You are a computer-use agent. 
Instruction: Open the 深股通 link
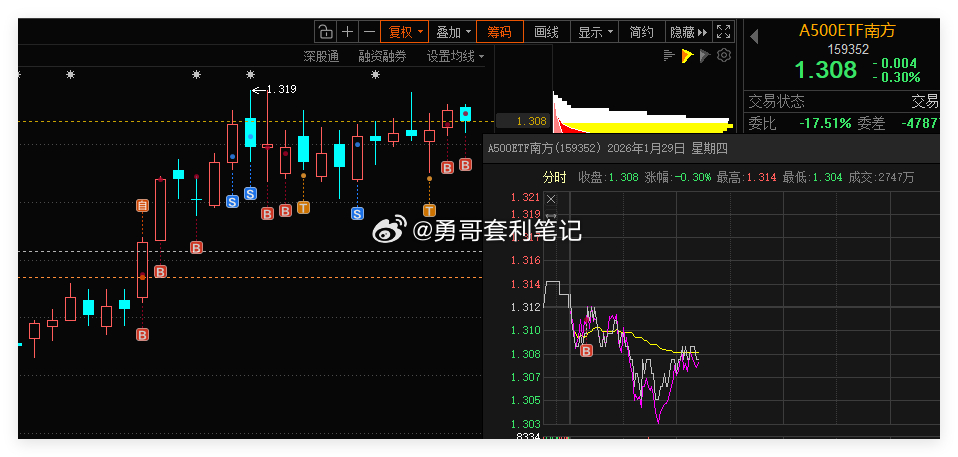click(321, 57)
